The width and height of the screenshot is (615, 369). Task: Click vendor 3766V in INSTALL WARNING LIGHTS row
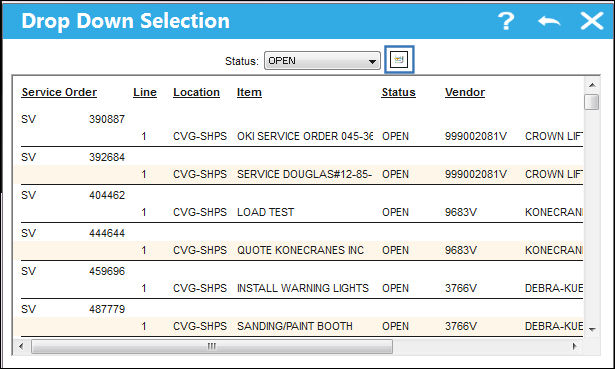(x=461, y=289)
